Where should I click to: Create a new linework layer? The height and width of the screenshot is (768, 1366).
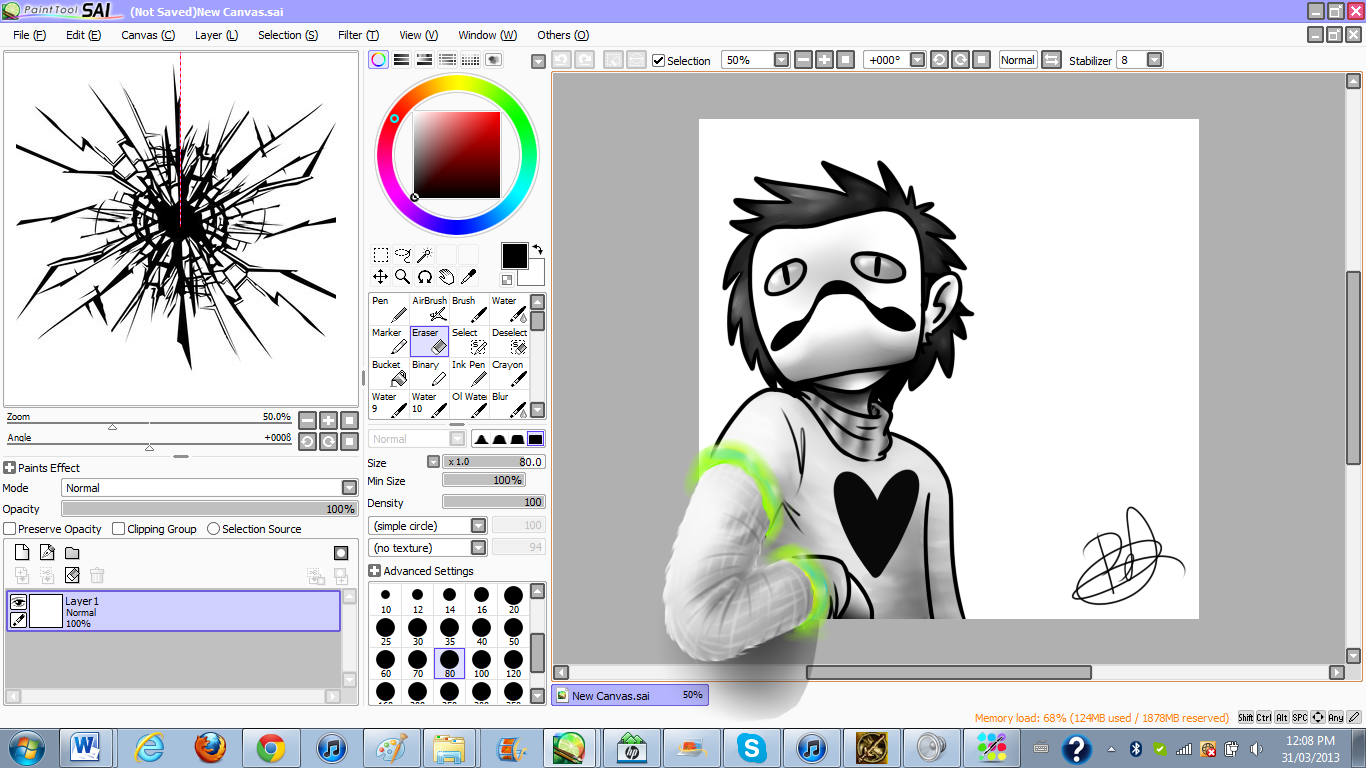coord(47,552)
